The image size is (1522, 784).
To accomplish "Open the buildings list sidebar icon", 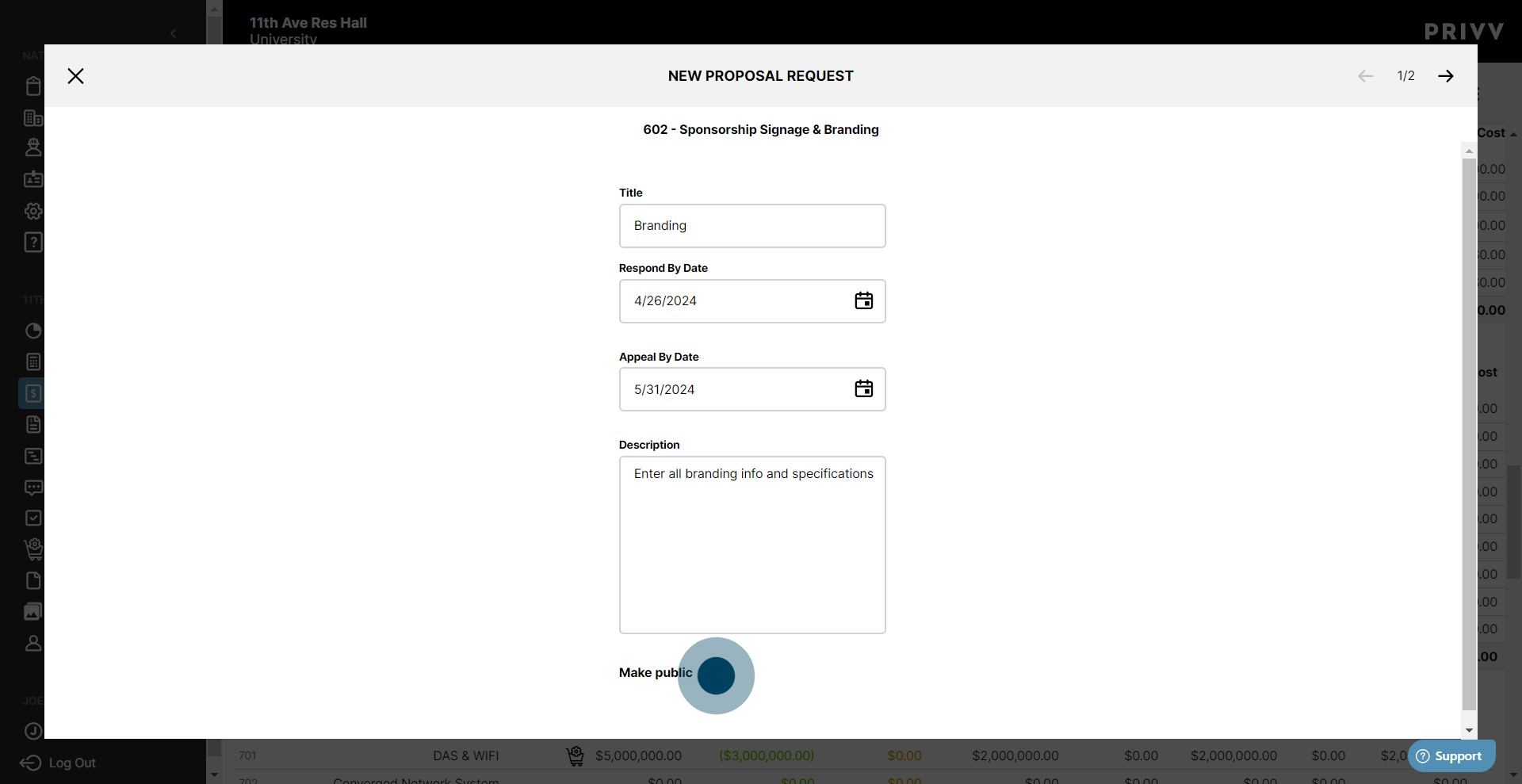I will [x=33, y=118].
